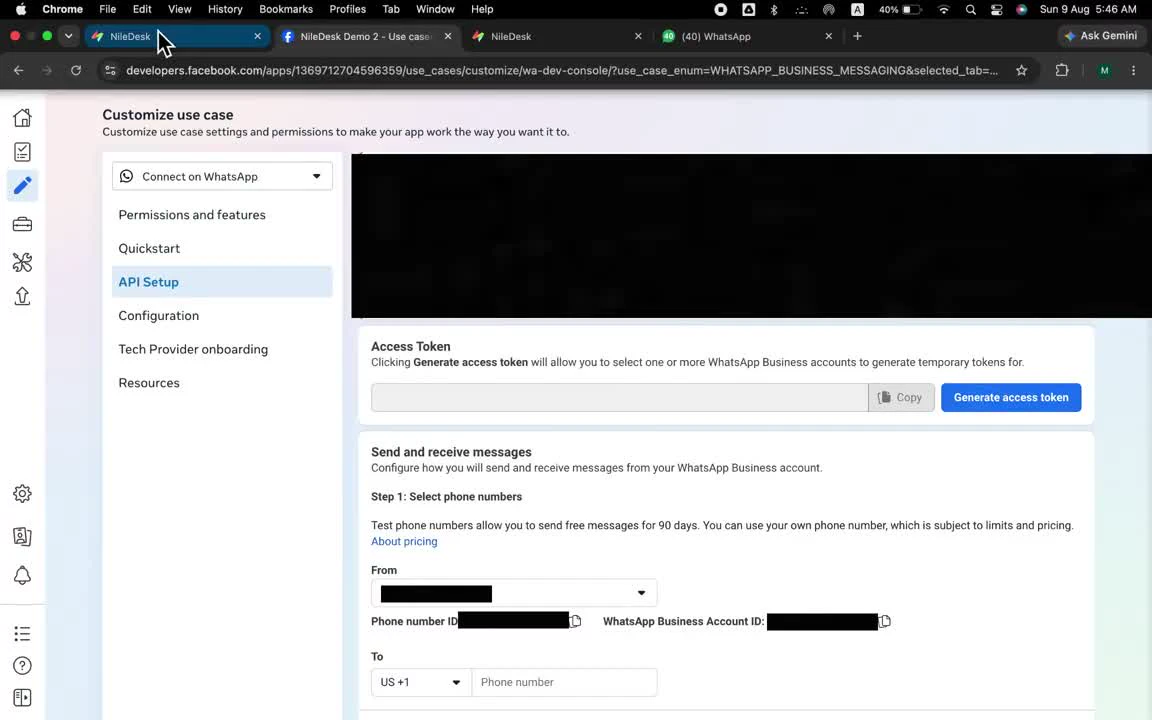The width and height of the screenshot is (1152, 720).
Task: Open the Profiles menu in menu bar
Action: (x=348, y=10)
